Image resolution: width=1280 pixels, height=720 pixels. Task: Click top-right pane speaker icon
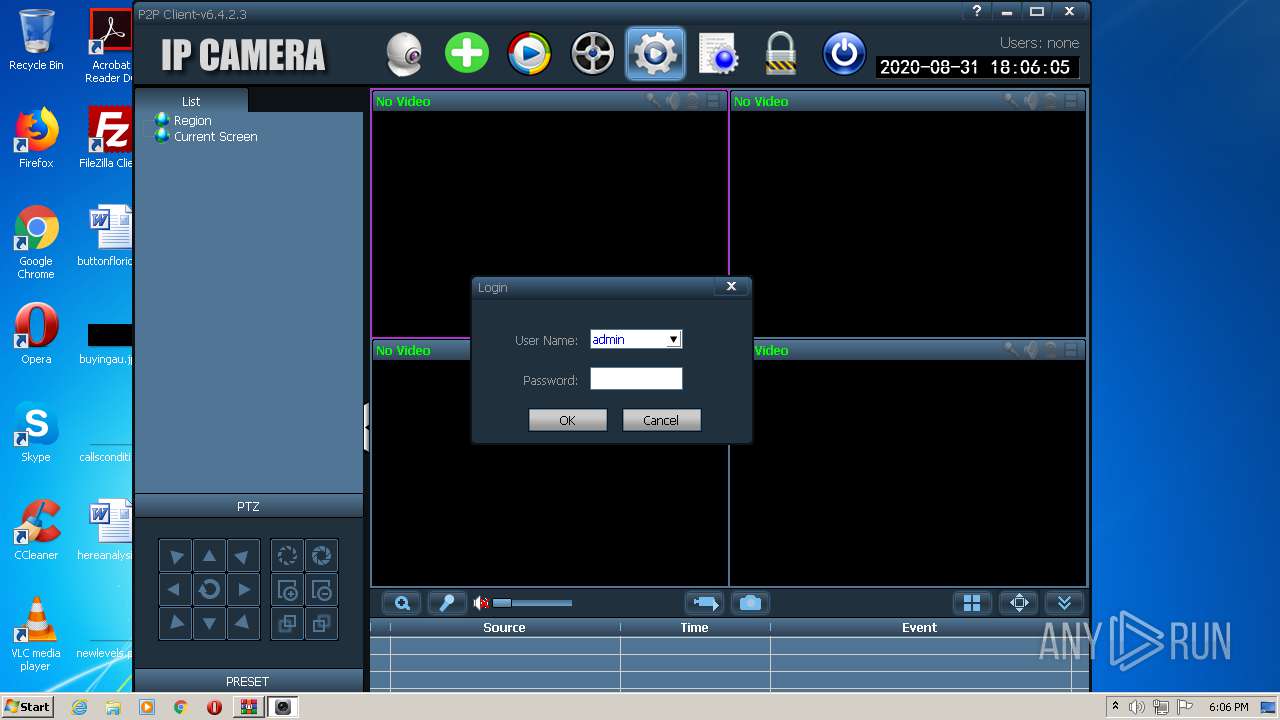pyautogui.click(x=1031, y=101)
